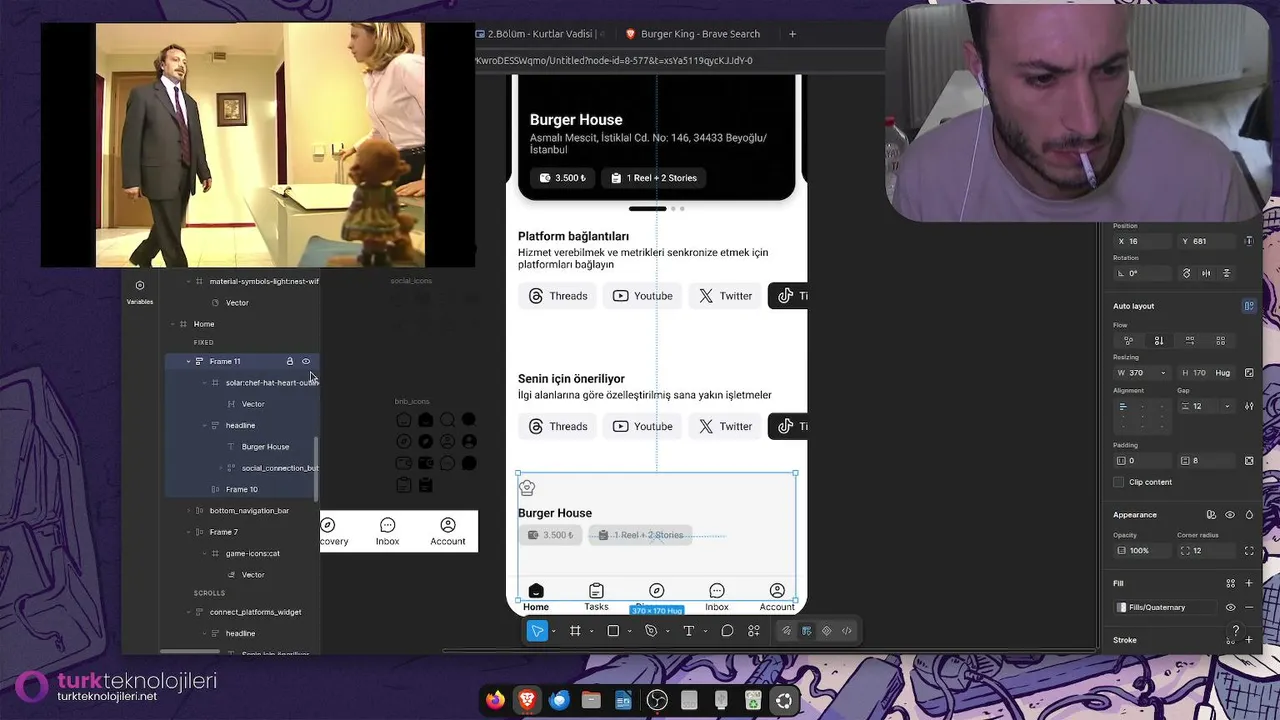Click the Fills/Quaternary color swatch
The width and height of the screenshot is (1280, 720).
pos(1122,607)
